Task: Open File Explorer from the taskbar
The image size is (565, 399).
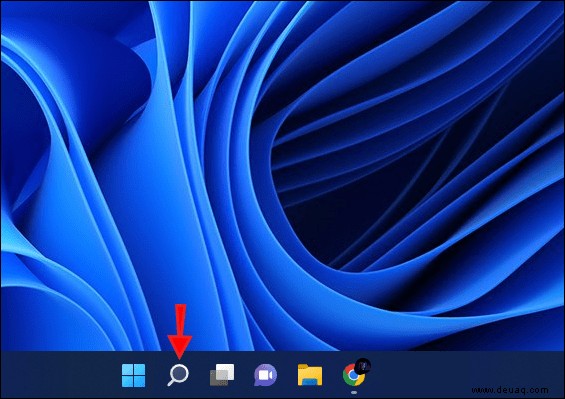Action: click(x=310, y=375)
